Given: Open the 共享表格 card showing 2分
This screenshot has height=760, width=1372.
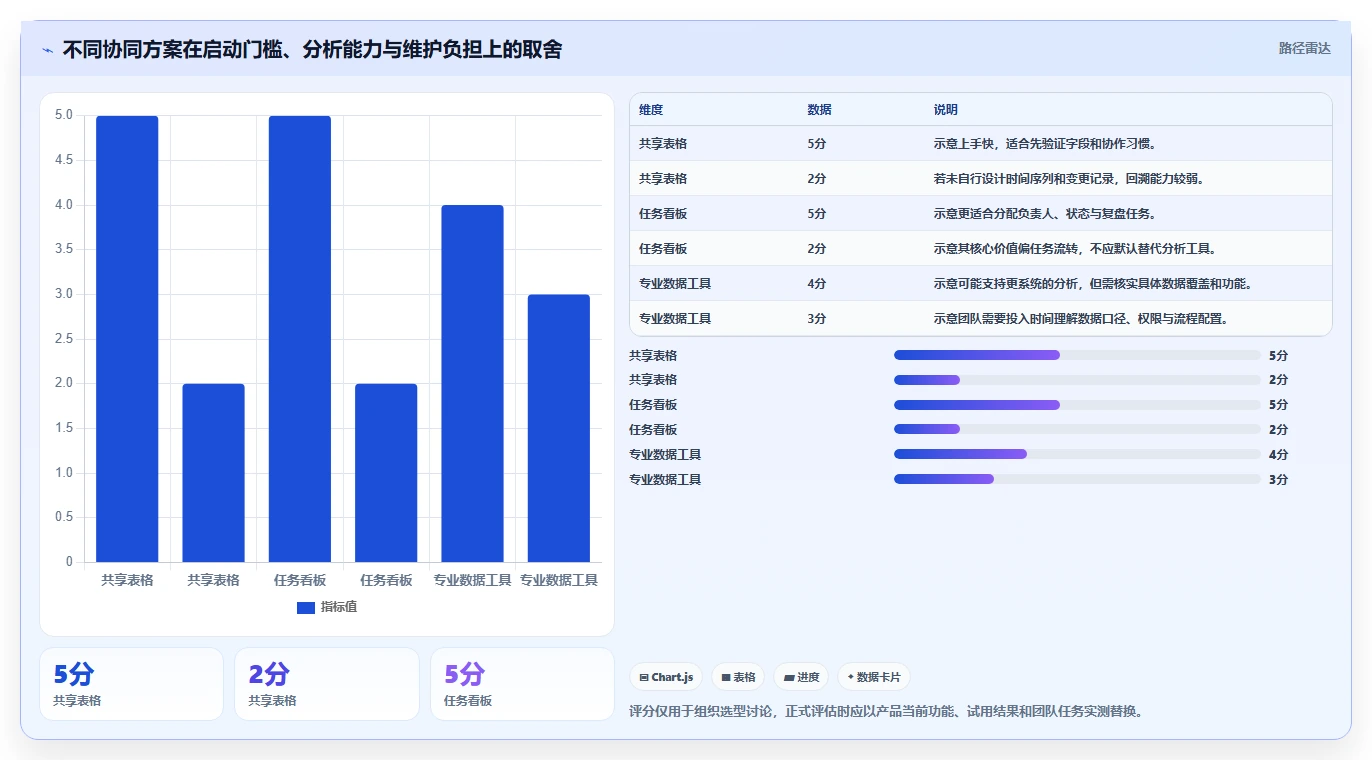Looking at the screenshot, I should 327,684.
